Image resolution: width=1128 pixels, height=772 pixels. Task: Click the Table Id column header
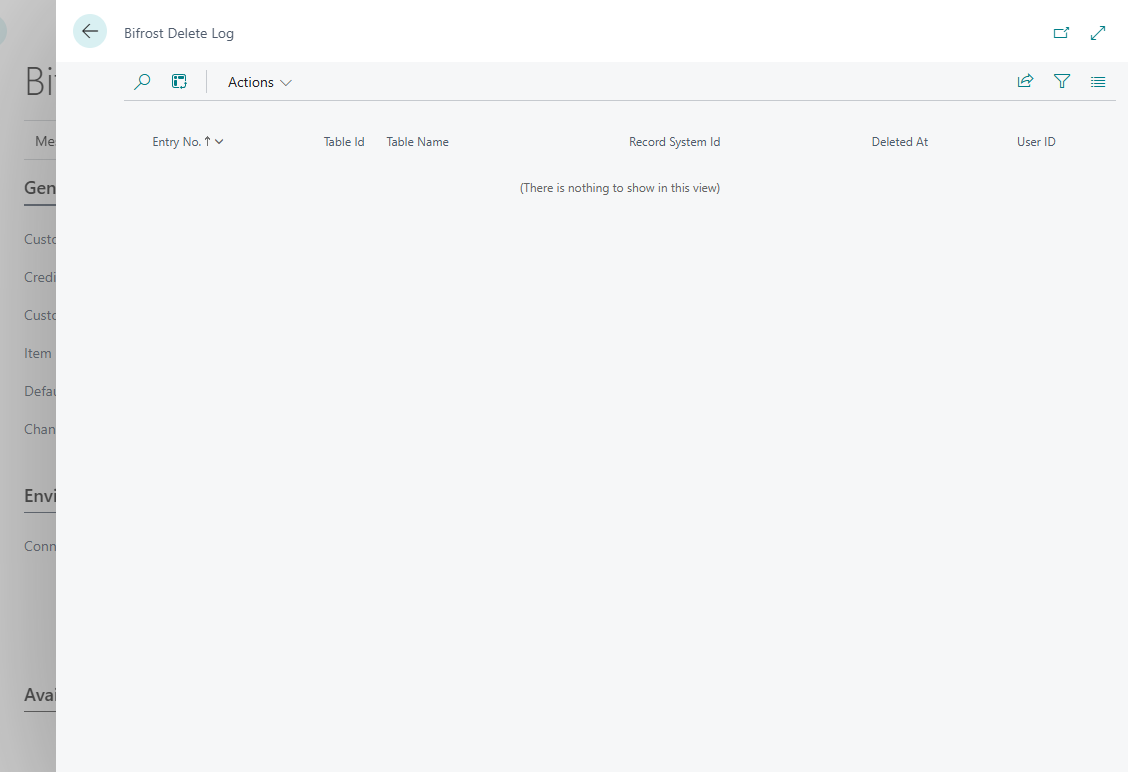coord(344,142)
